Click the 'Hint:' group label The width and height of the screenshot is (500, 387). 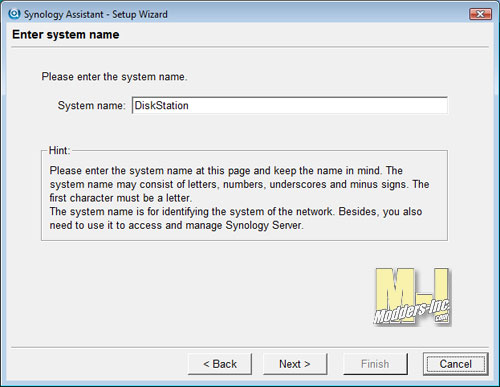coord(59,150)
